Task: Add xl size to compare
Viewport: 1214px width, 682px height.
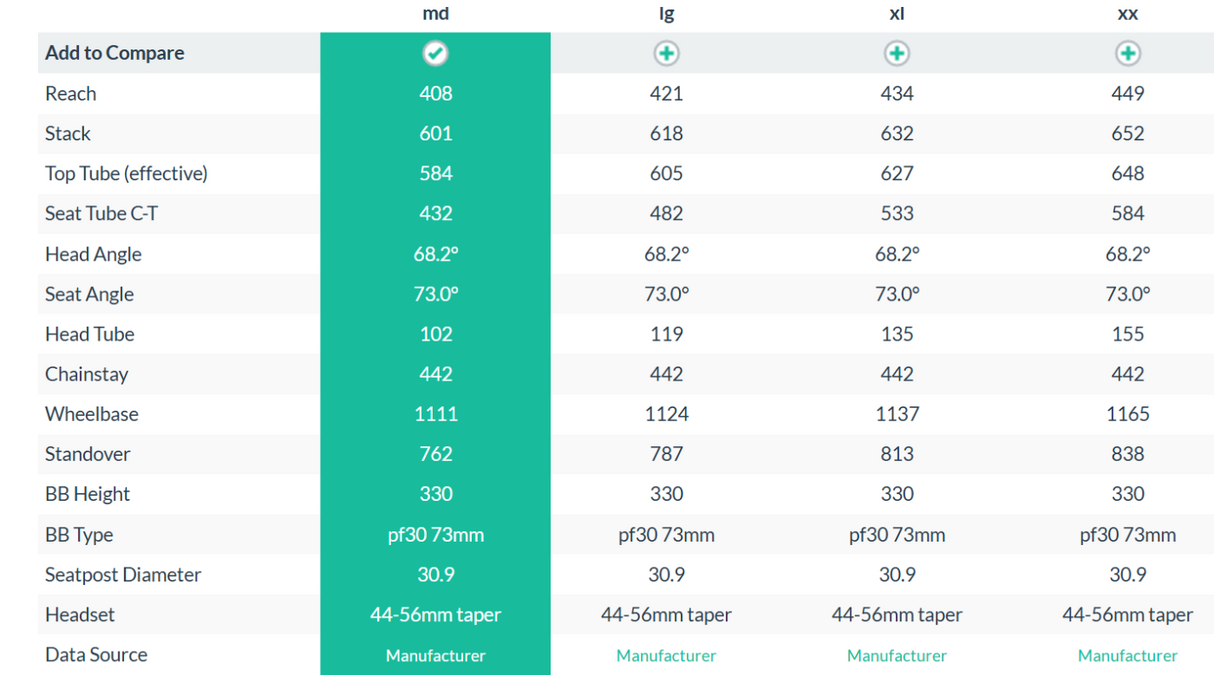Action: pyautogui.click(x=897, y=53)
